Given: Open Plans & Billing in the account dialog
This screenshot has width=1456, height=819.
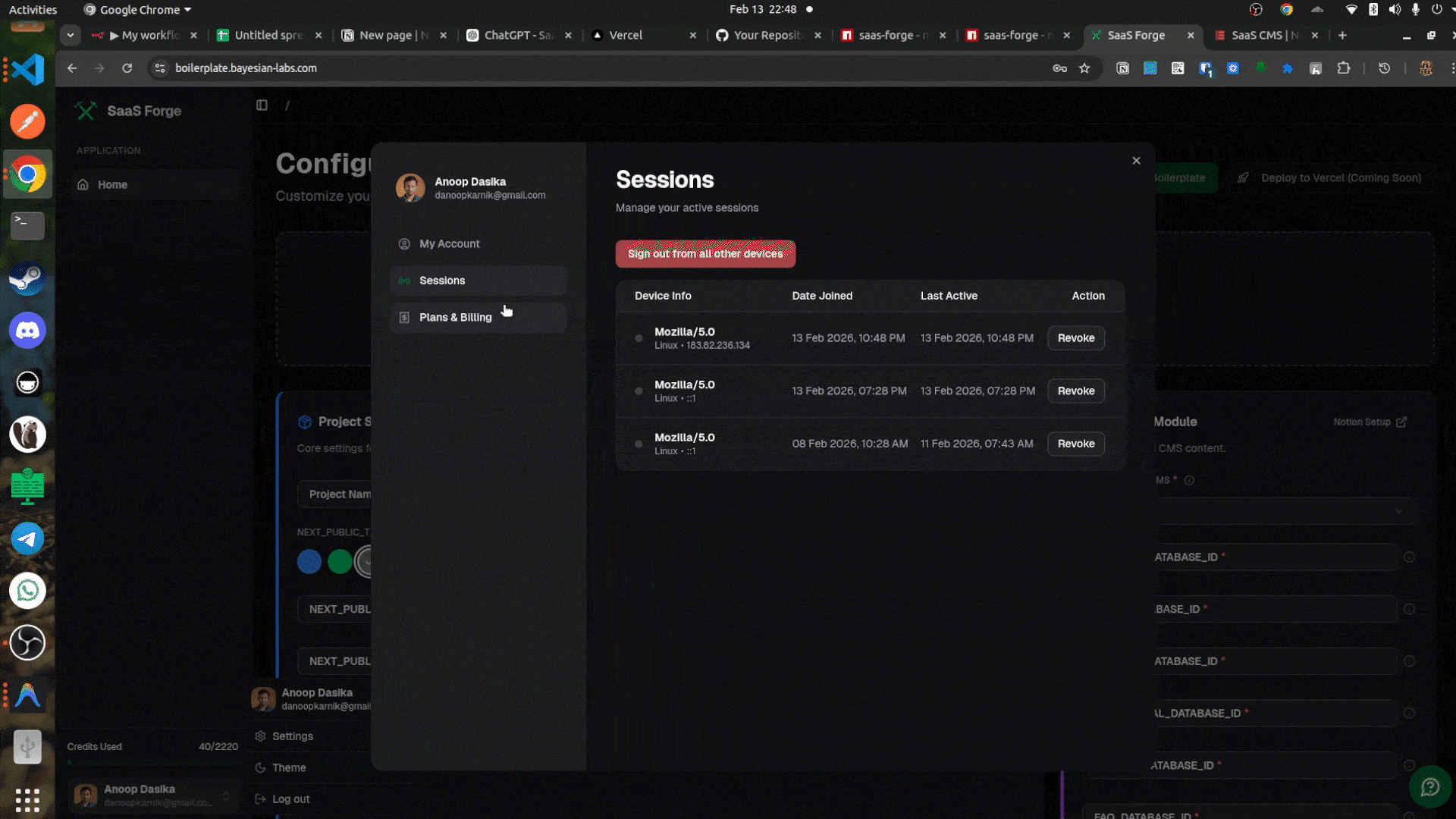Looking at the screenshot, I should pyautogui.click(x=456, y=317).
